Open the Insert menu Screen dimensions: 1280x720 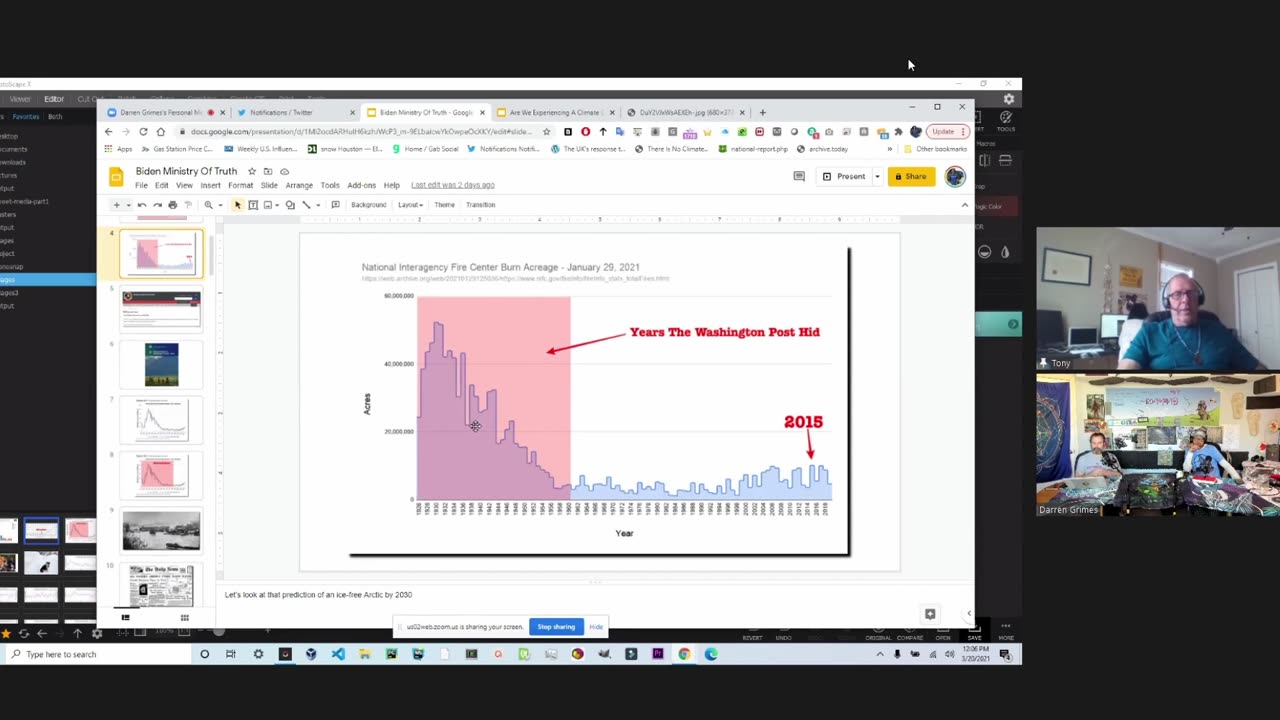tap(210, 185)
